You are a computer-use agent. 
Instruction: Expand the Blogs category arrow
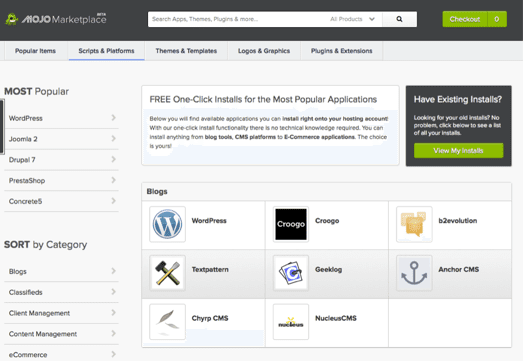(113, 271)
